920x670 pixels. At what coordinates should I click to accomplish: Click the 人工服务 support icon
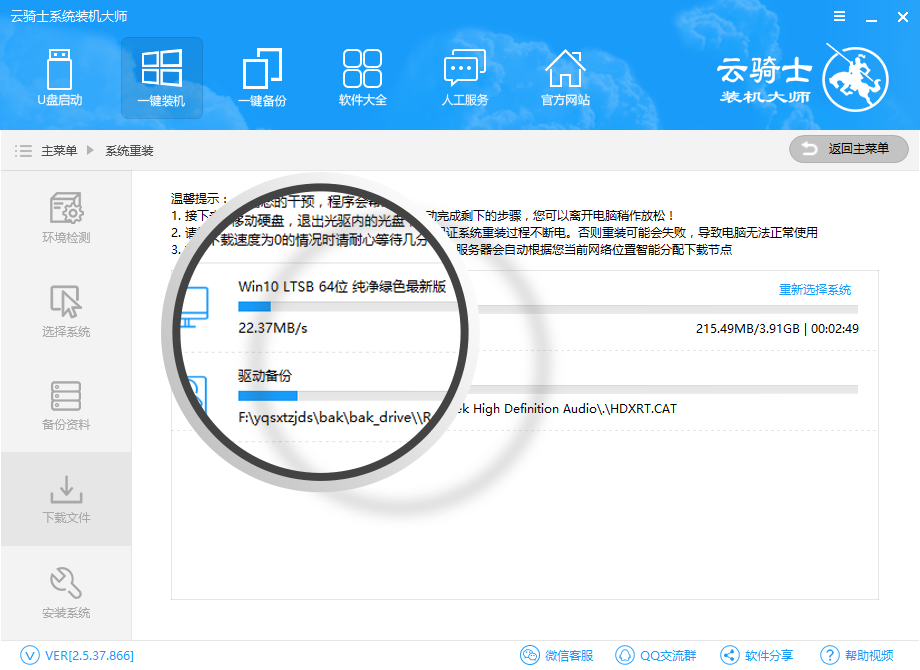(x=464, y=78)
